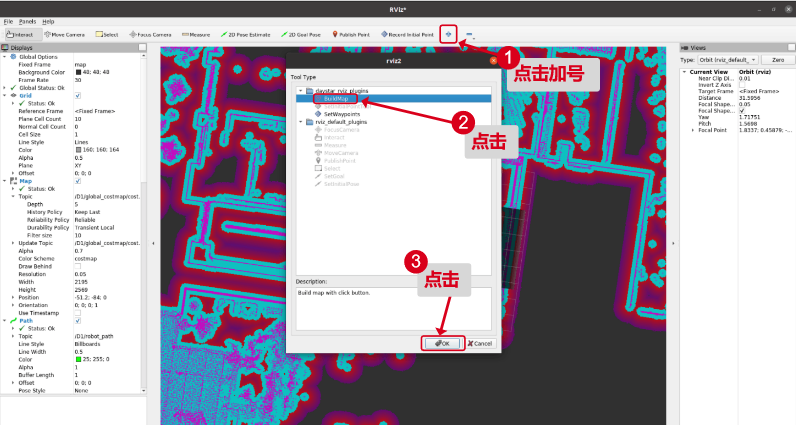Click the Zero button in Views
This screenshot has width=796, height=425.
(x=778, y=60)
